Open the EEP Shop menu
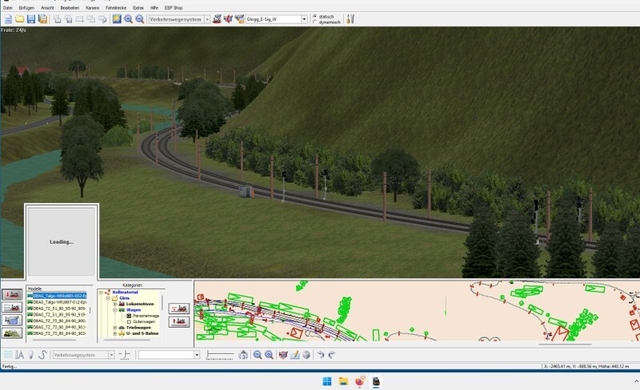The image size is (640, 390). [x=173, y=8]
